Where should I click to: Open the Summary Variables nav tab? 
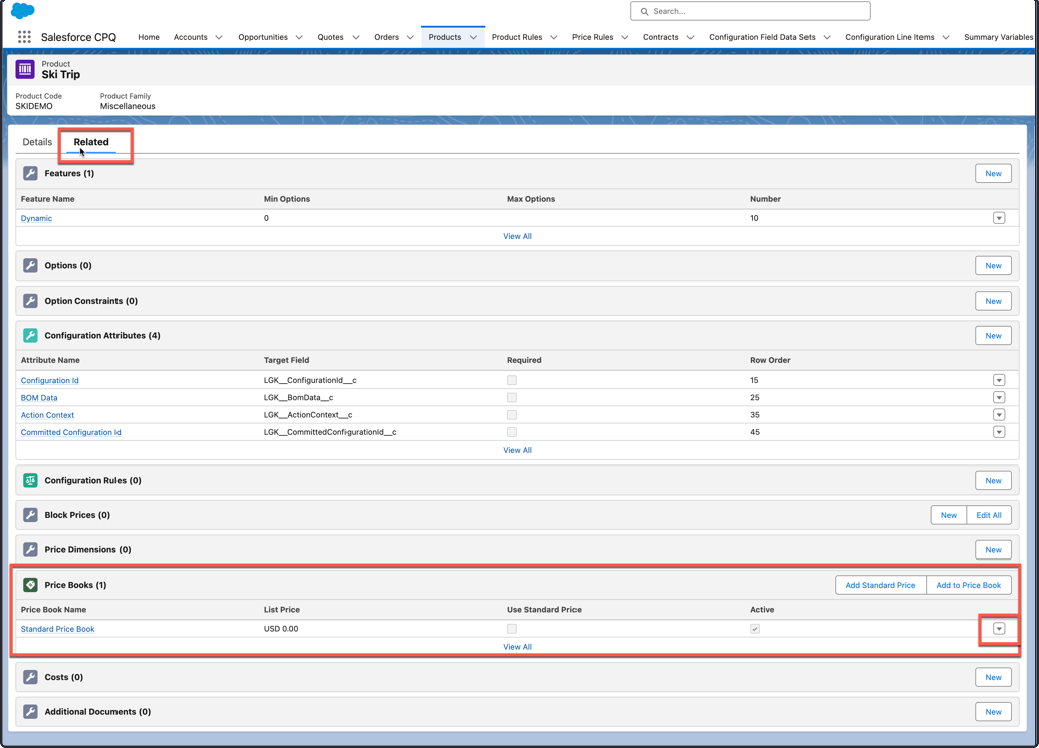click(998, 37)
